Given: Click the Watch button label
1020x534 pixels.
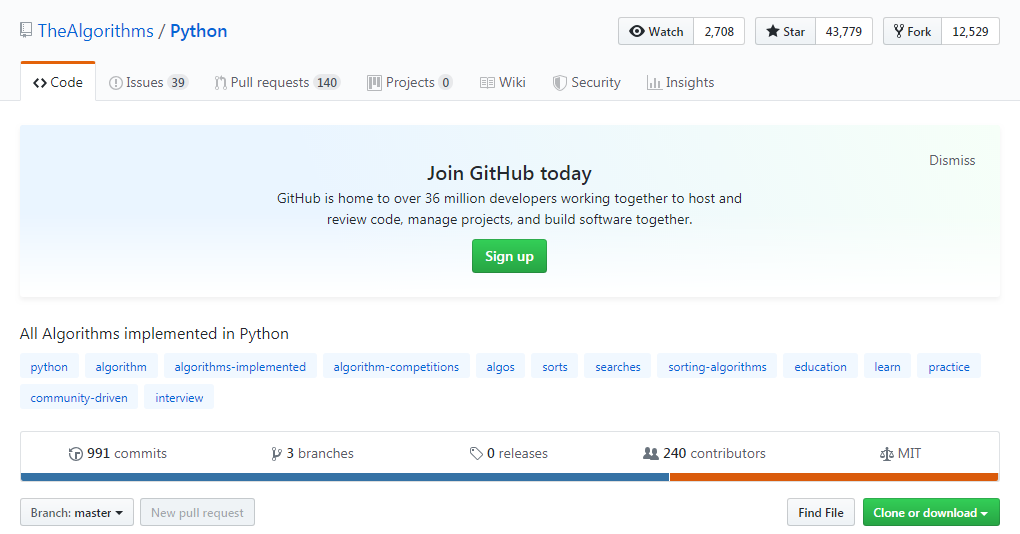Looking at the screenshot, I should point(656,31).
